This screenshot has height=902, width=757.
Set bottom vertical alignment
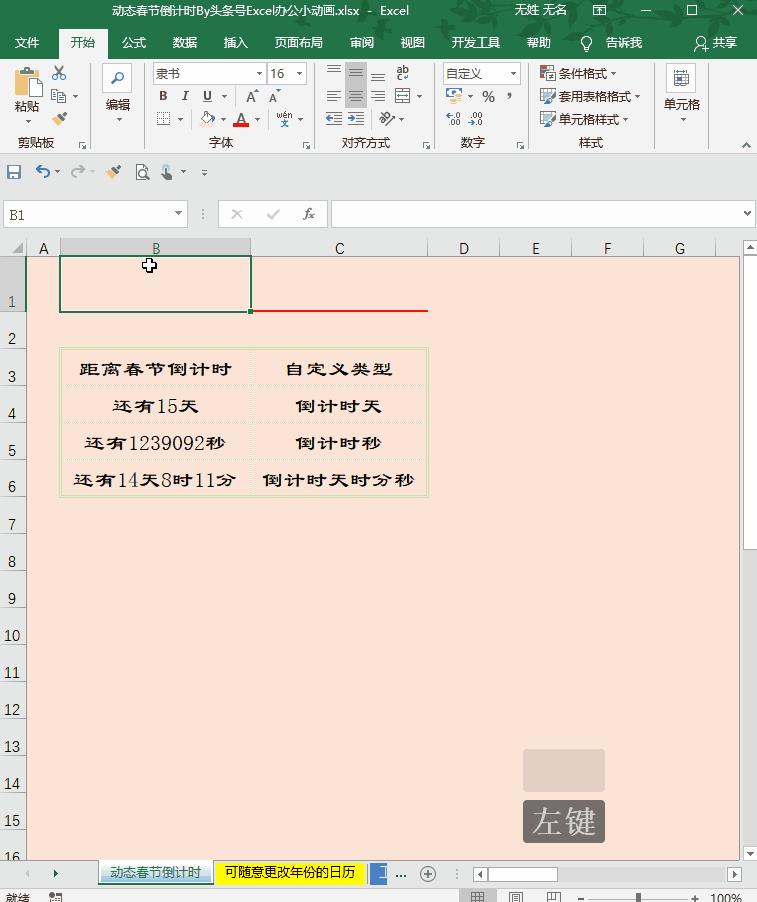pos(378,75)
